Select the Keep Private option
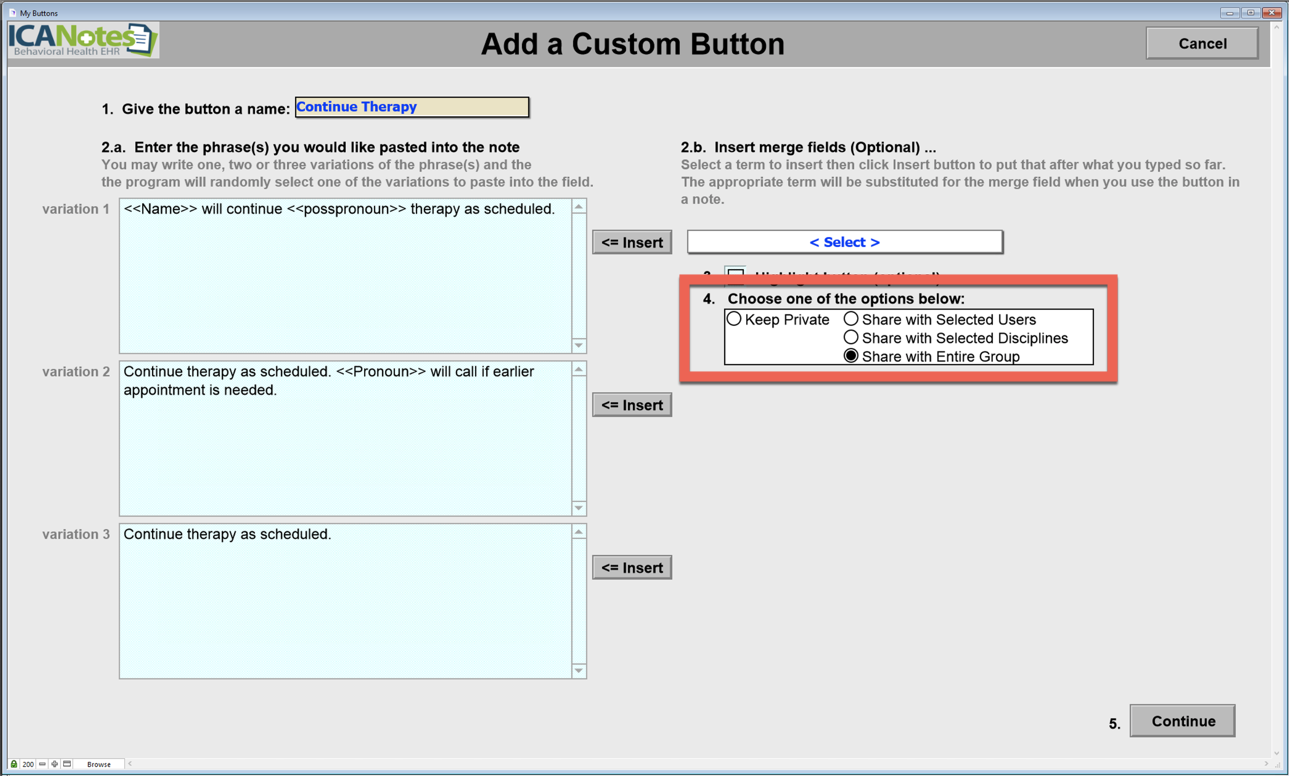The width and height of the screenshot is (1289, 776). coord(734,319)
